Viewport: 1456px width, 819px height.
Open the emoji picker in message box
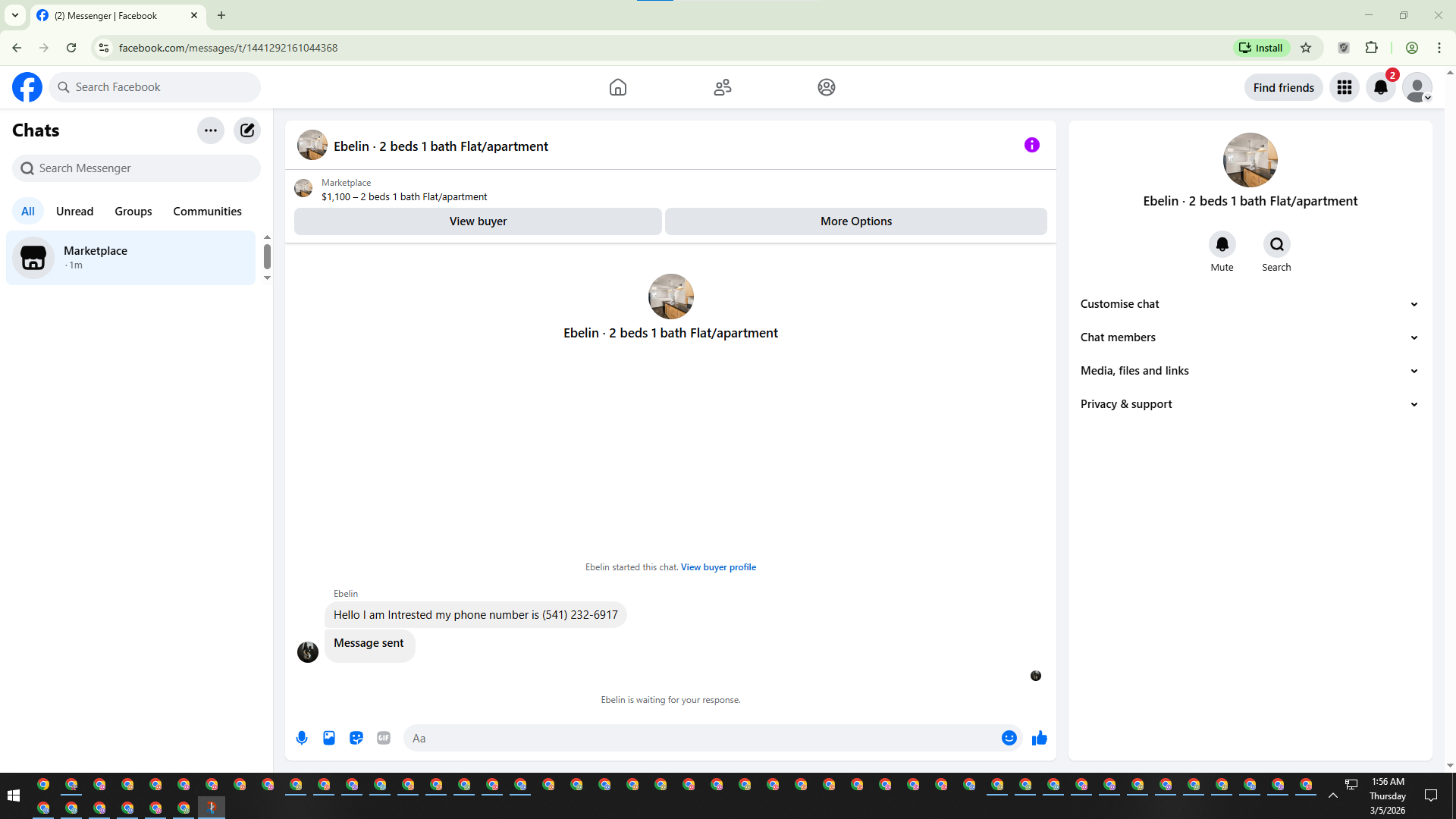(x=1009, y=738)
